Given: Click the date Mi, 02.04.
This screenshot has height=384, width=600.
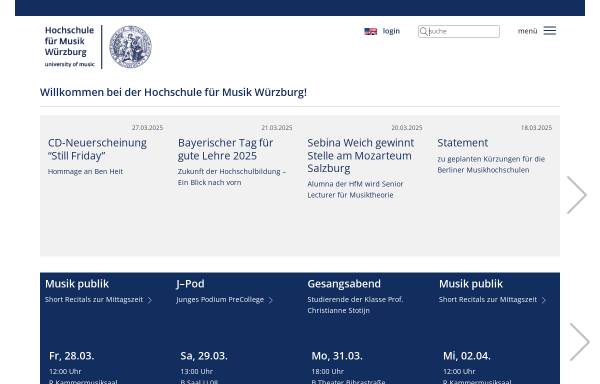Looking at the screenshot, I should point(466,356).
